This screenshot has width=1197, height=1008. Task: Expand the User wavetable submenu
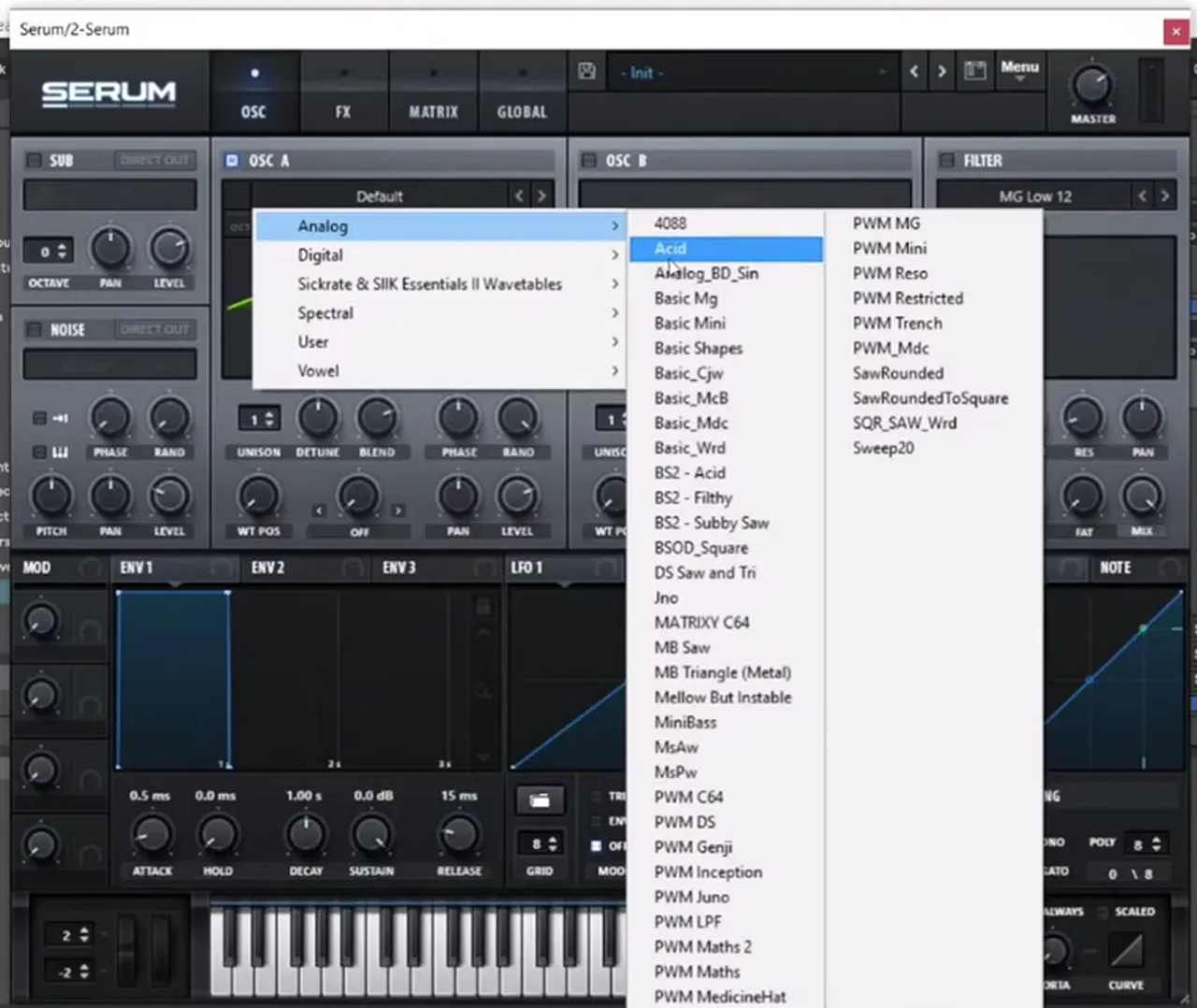pyautogui.click(x=440, y=342)
